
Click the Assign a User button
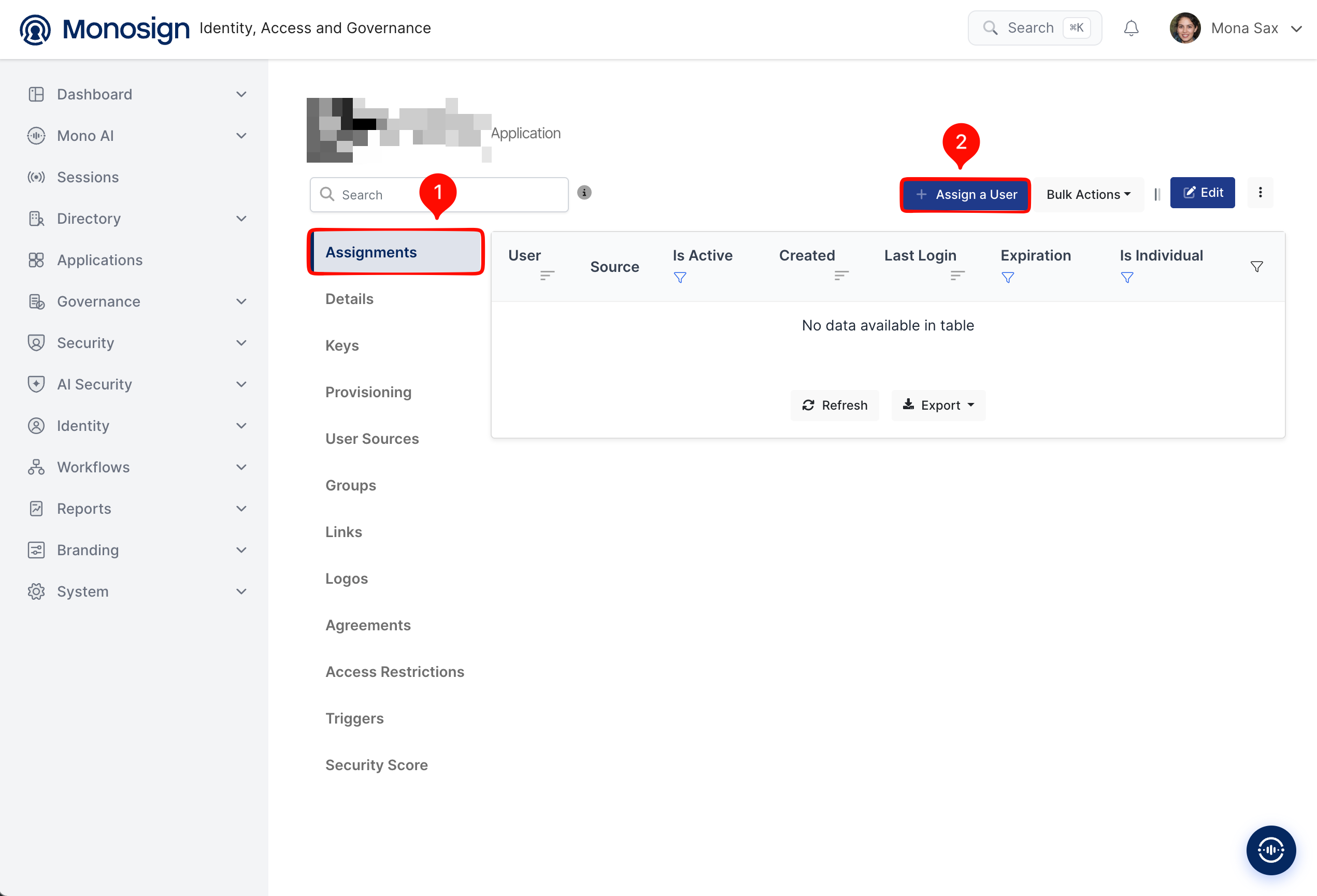point(965,194)
